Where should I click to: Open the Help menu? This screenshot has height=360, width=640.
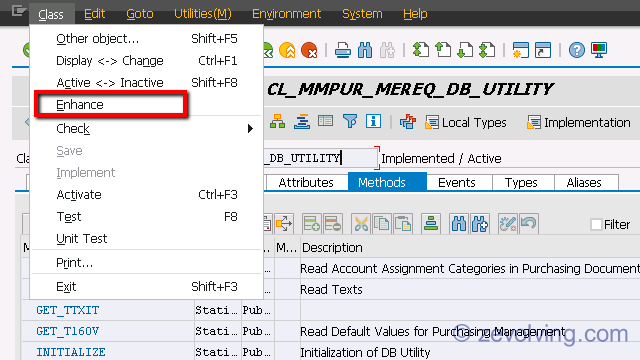point(415,14)
